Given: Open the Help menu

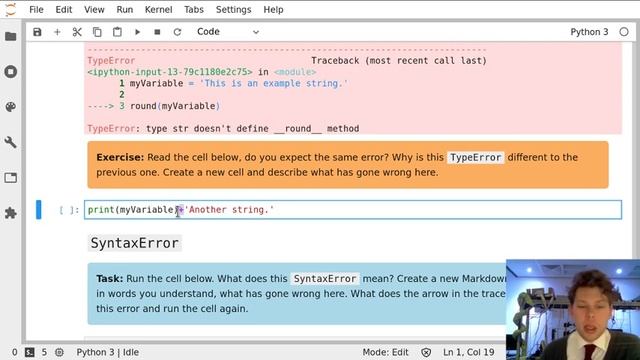Looking at the screenshot, I should point(273,9).
